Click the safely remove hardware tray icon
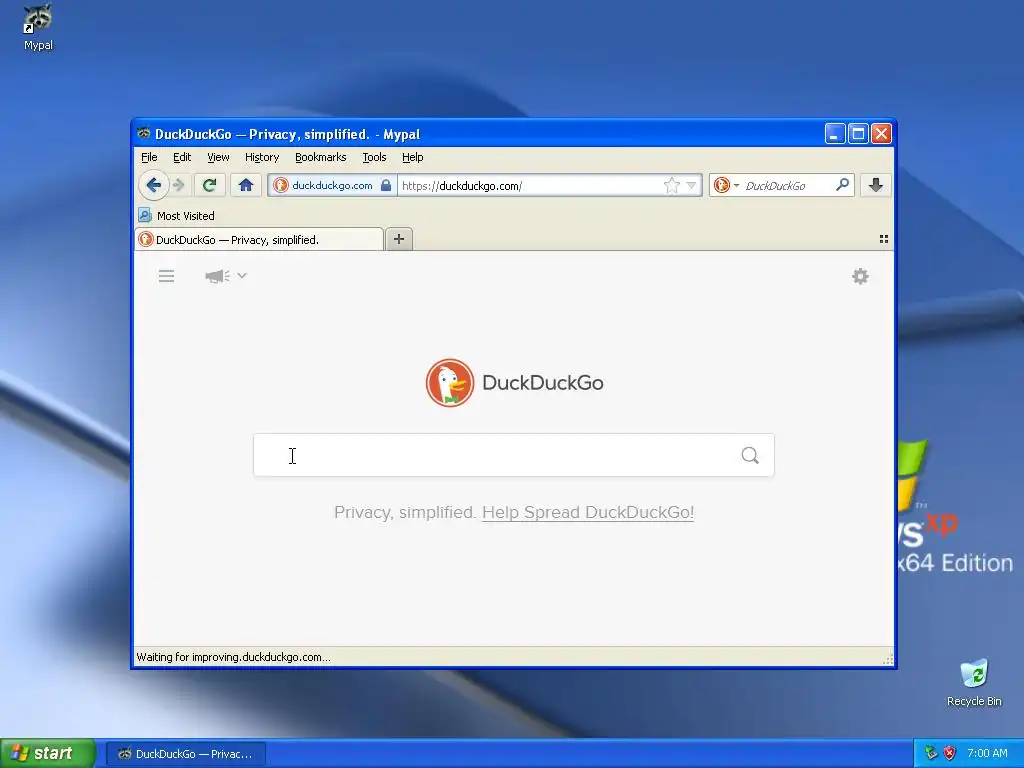1024x768 pixels. (931, 754)
